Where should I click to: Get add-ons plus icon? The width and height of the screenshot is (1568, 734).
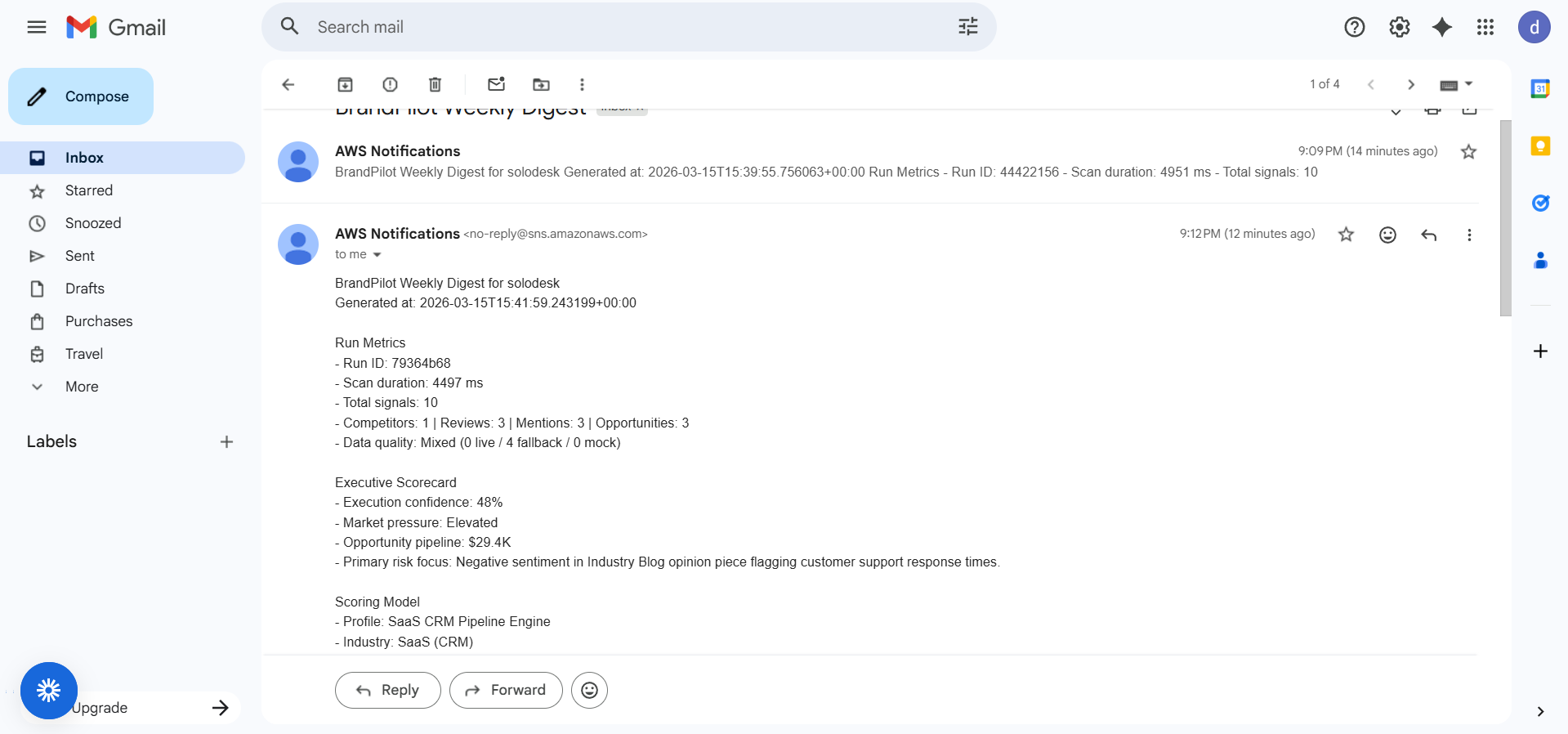coord(1540,351)
